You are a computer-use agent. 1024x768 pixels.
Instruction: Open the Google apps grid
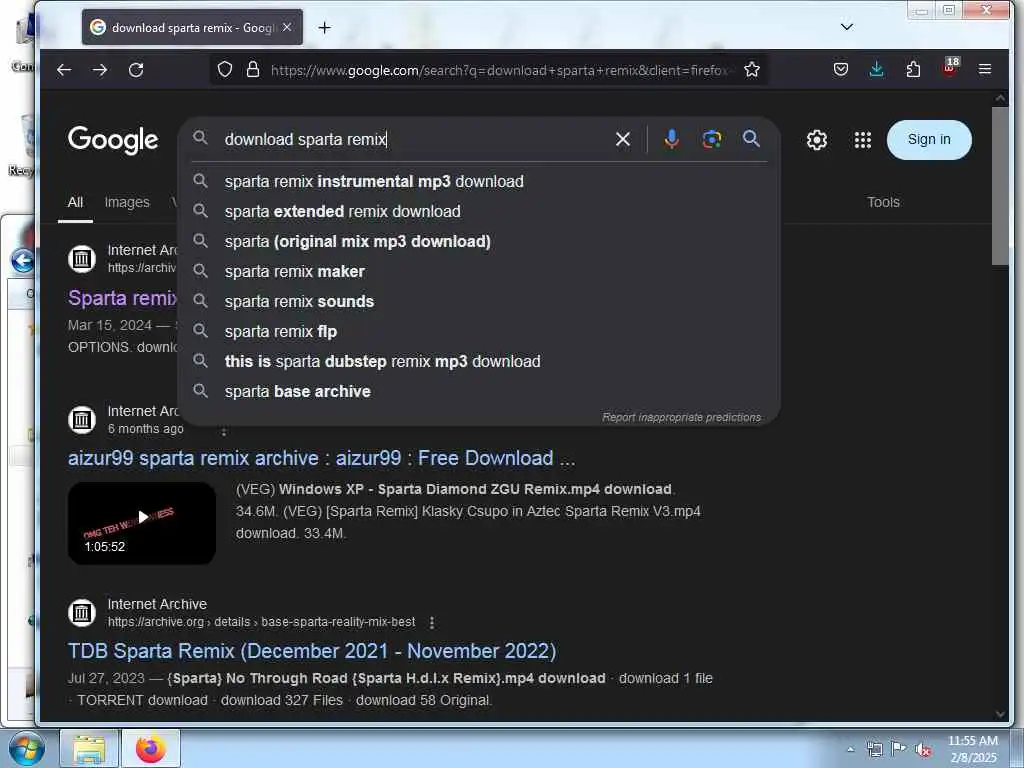coord(863,140)
